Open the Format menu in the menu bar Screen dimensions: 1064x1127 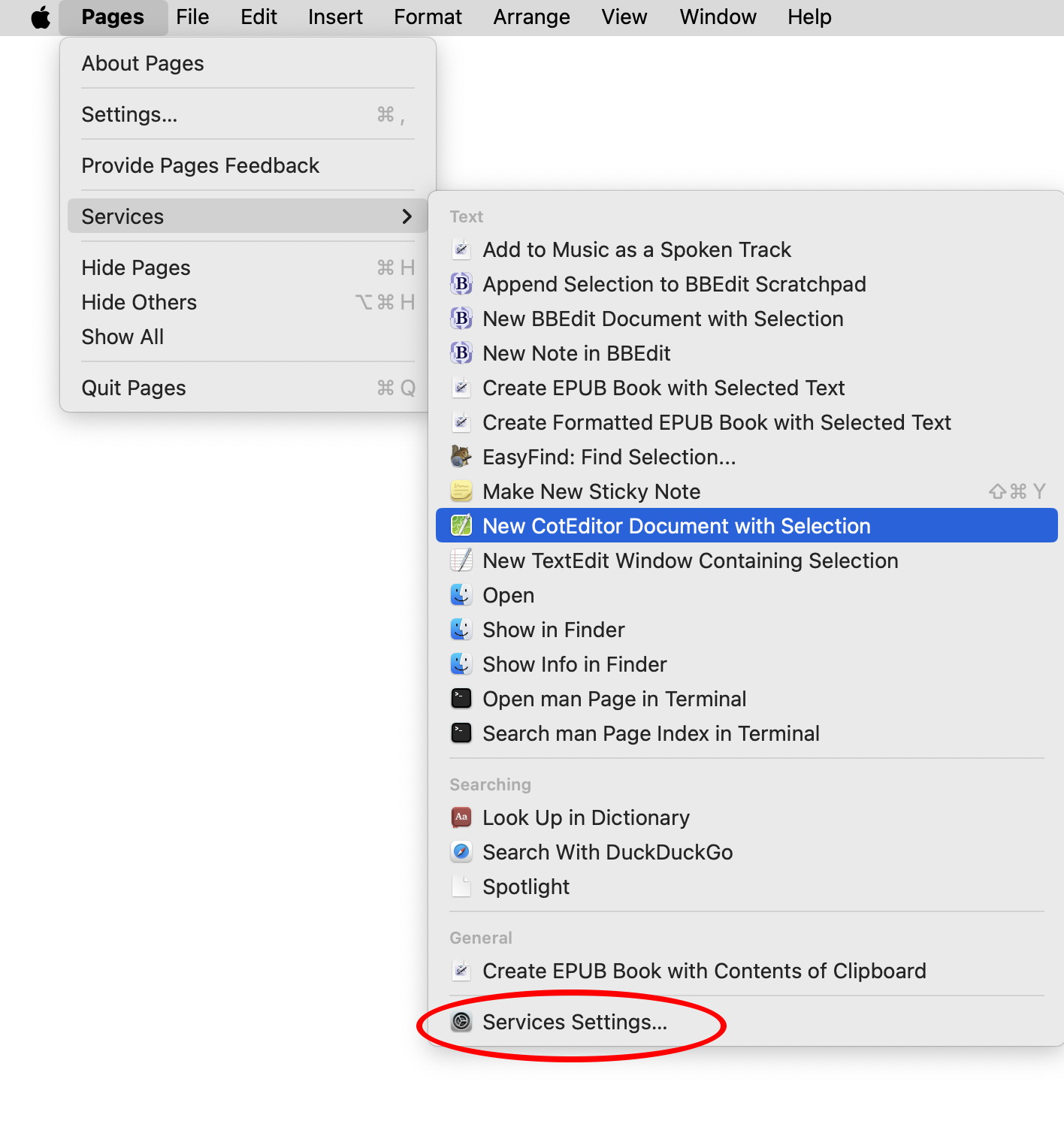point(428,17)
